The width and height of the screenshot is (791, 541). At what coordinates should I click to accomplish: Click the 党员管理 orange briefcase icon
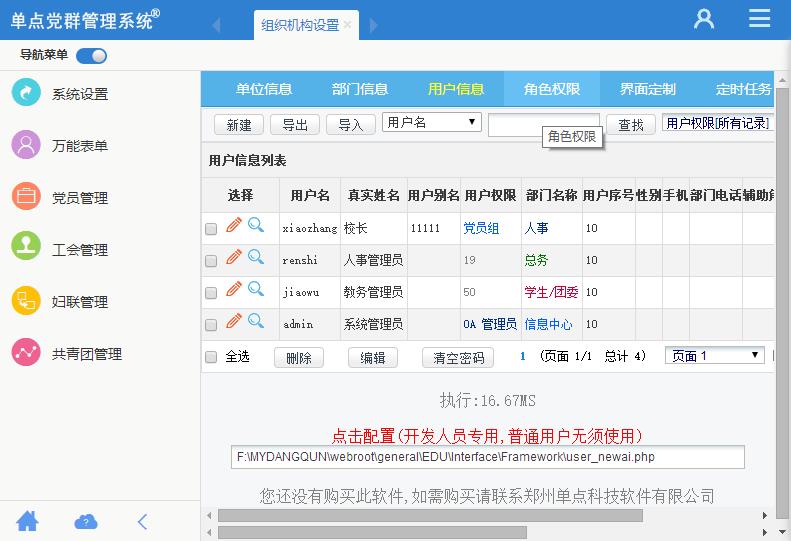(26, 196)
